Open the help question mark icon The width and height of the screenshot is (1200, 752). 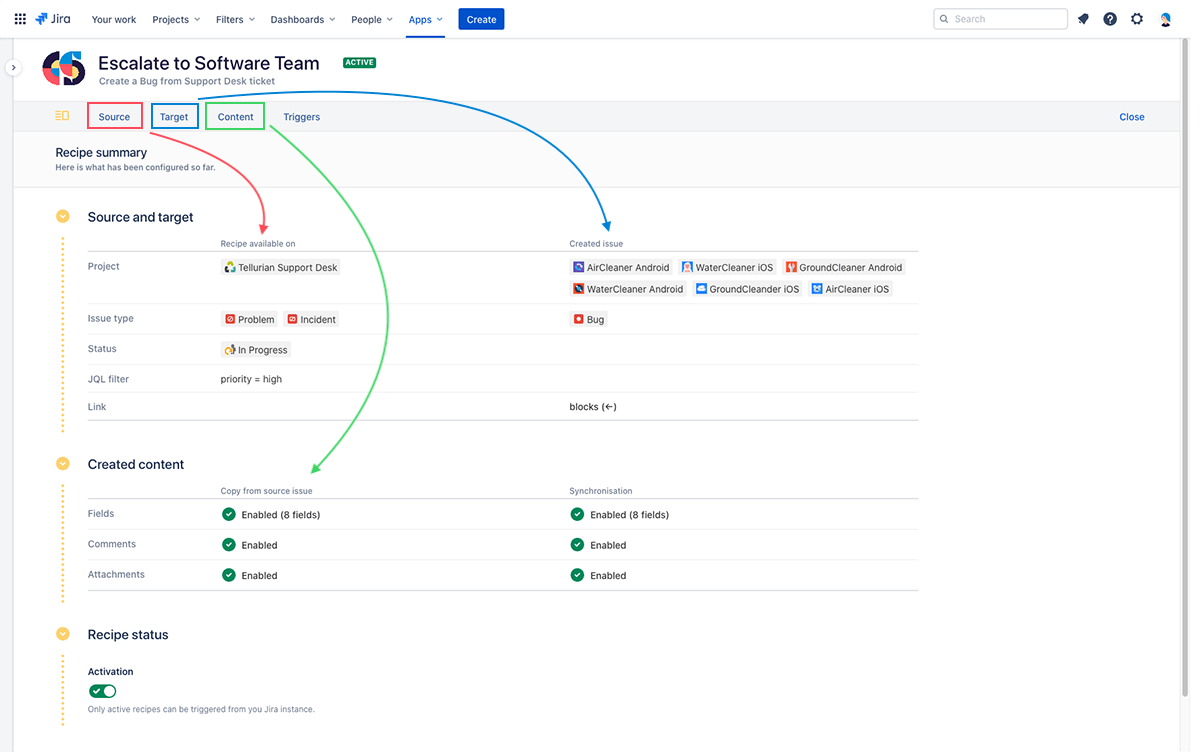click(x=1110, y=19)
